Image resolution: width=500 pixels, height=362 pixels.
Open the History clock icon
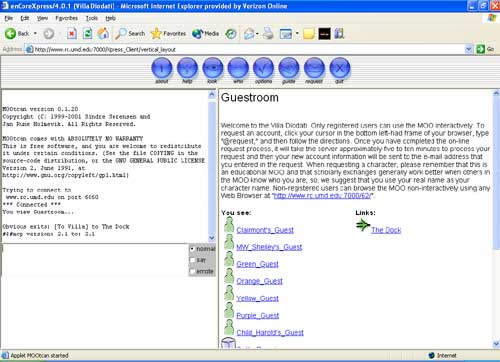coord(231,34)
